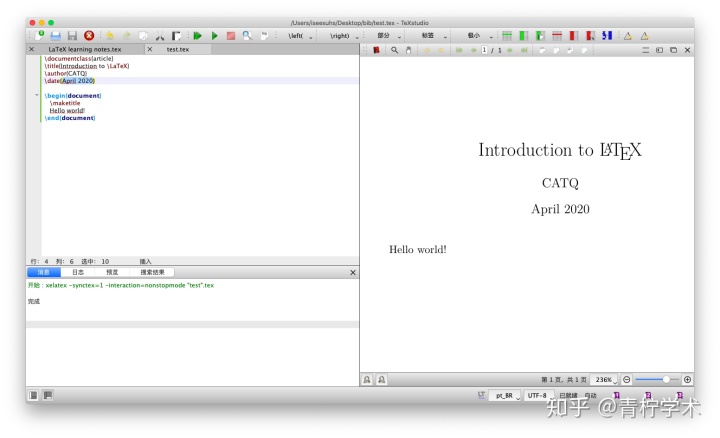Zoom in with the plus button
This screenshot has height=438, width=720.
point(687,380)
